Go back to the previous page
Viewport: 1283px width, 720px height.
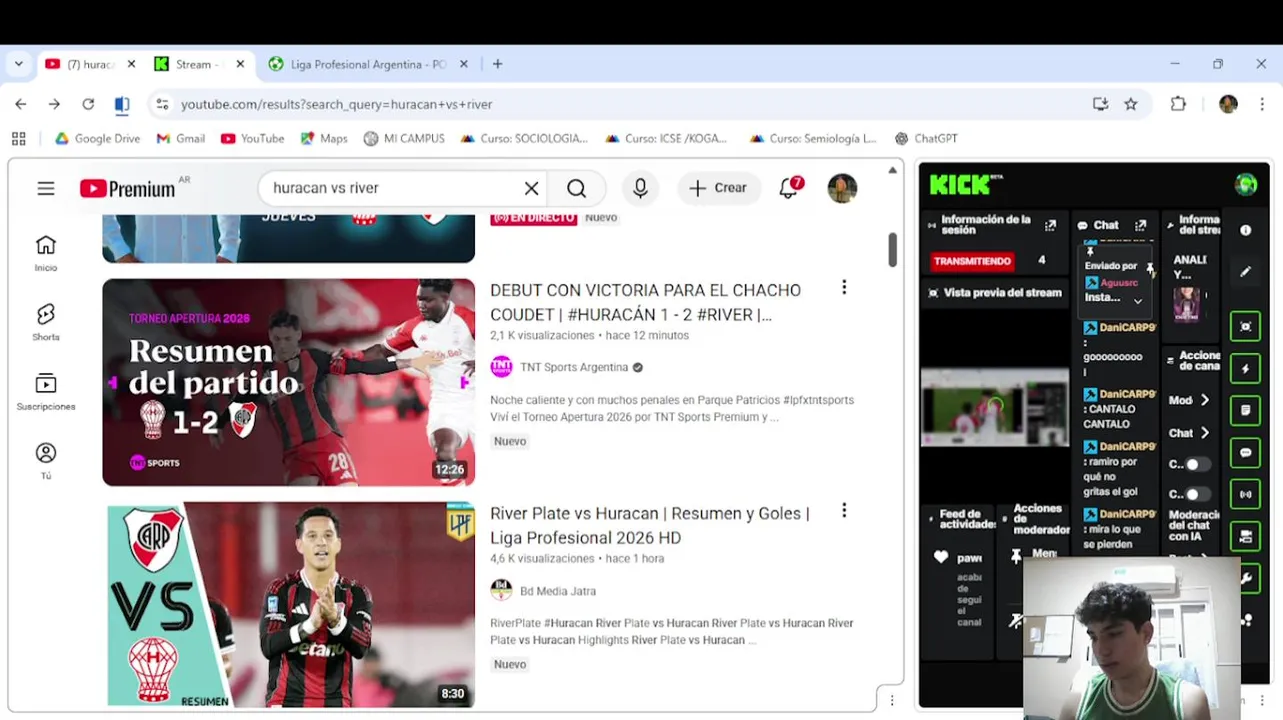(21, 104)
